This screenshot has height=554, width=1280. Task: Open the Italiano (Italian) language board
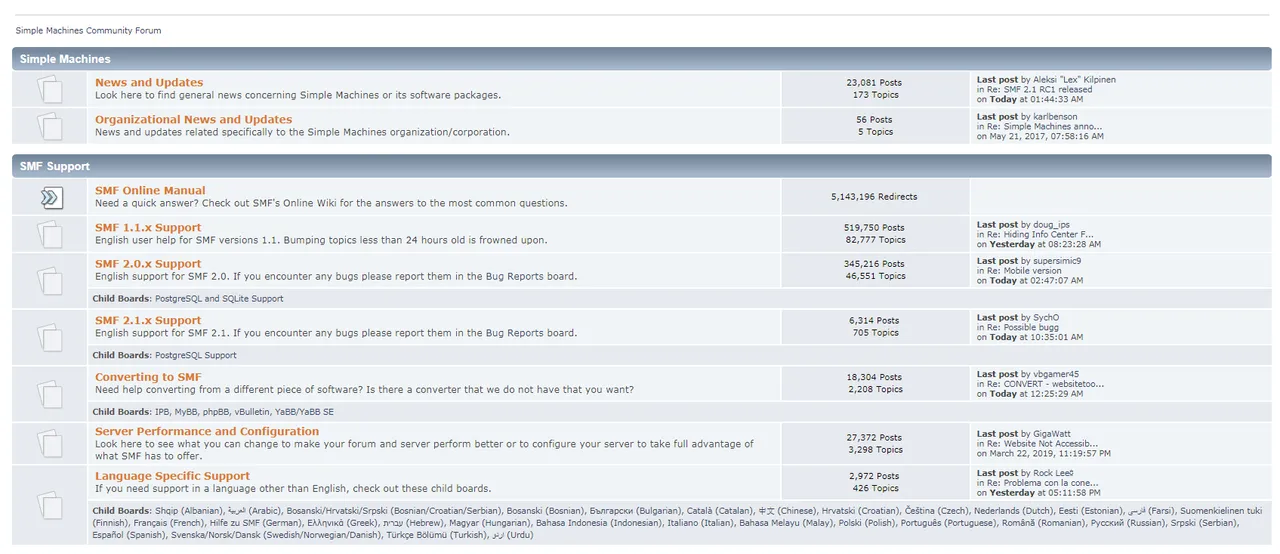click(699, 523)
